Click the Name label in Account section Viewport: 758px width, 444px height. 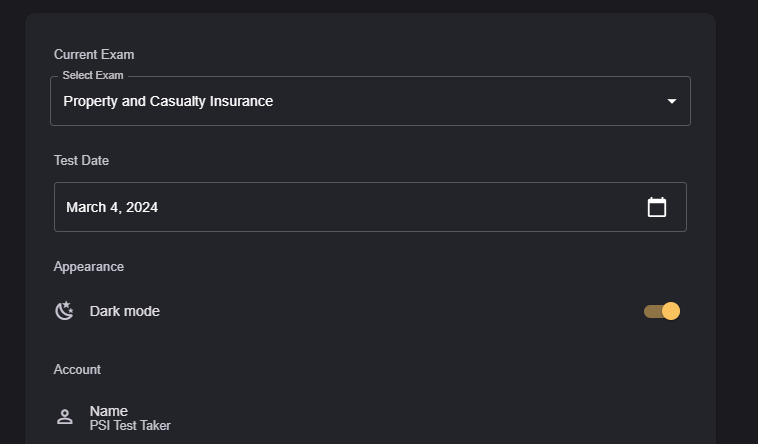coord(109,411)
